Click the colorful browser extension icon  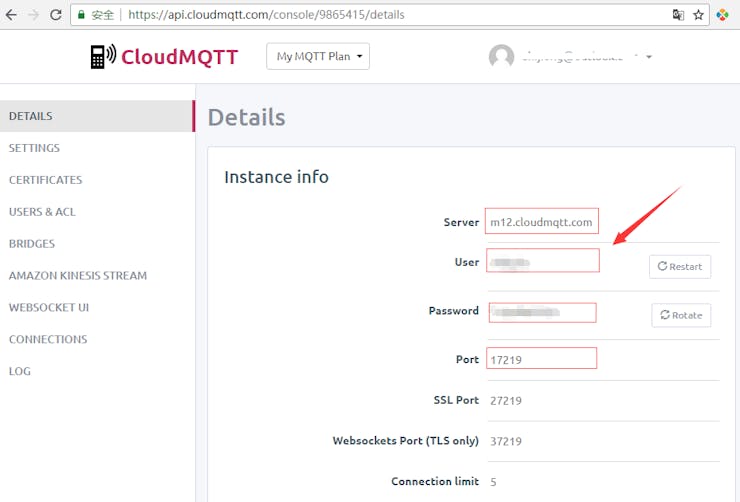723,15
